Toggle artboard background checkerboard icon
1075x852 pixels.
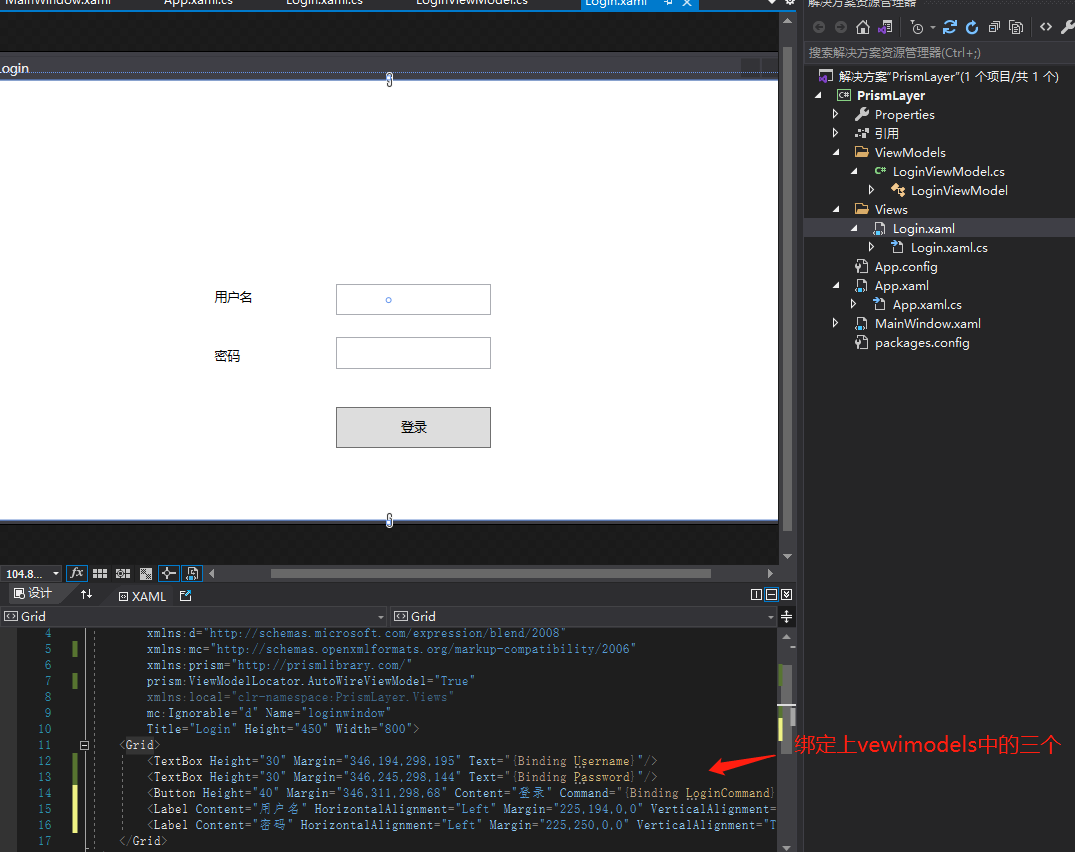click(145, 573)
